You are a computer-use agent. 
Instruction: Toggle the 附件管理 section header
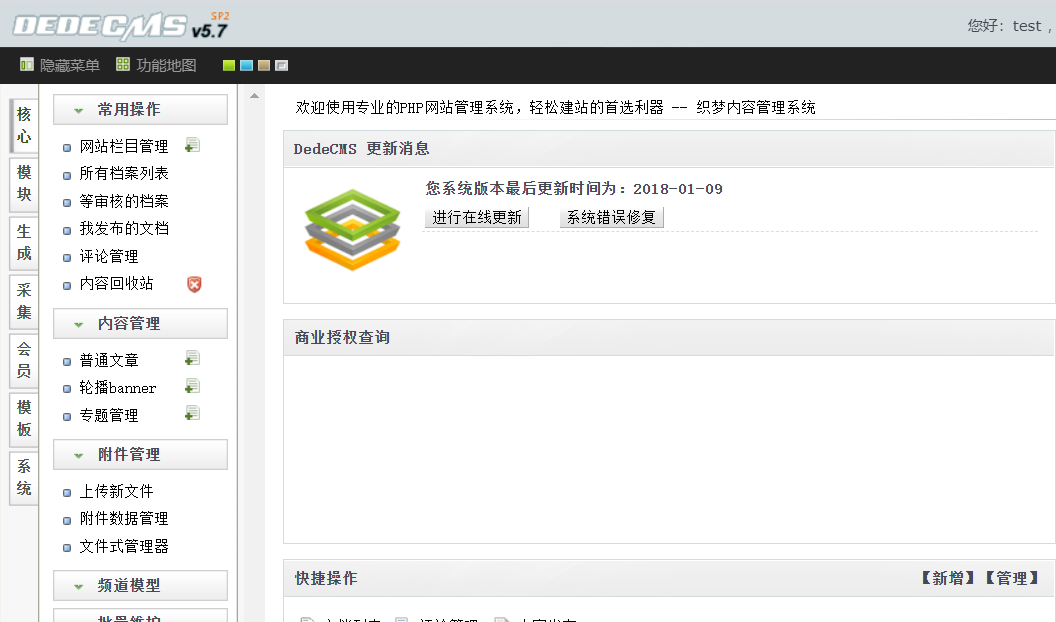140,455
